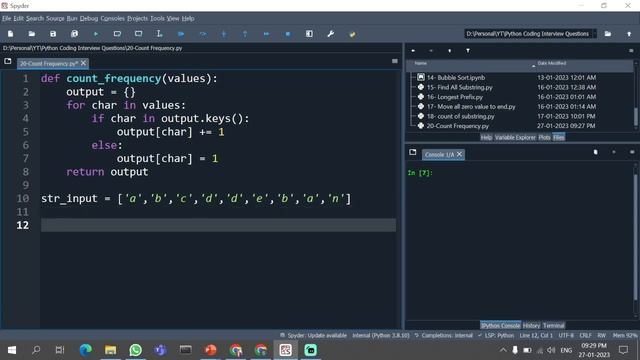This screenshot has height=360, width=640.
Task: Create a new file from toolbar
Action: [x=11, y=34]
